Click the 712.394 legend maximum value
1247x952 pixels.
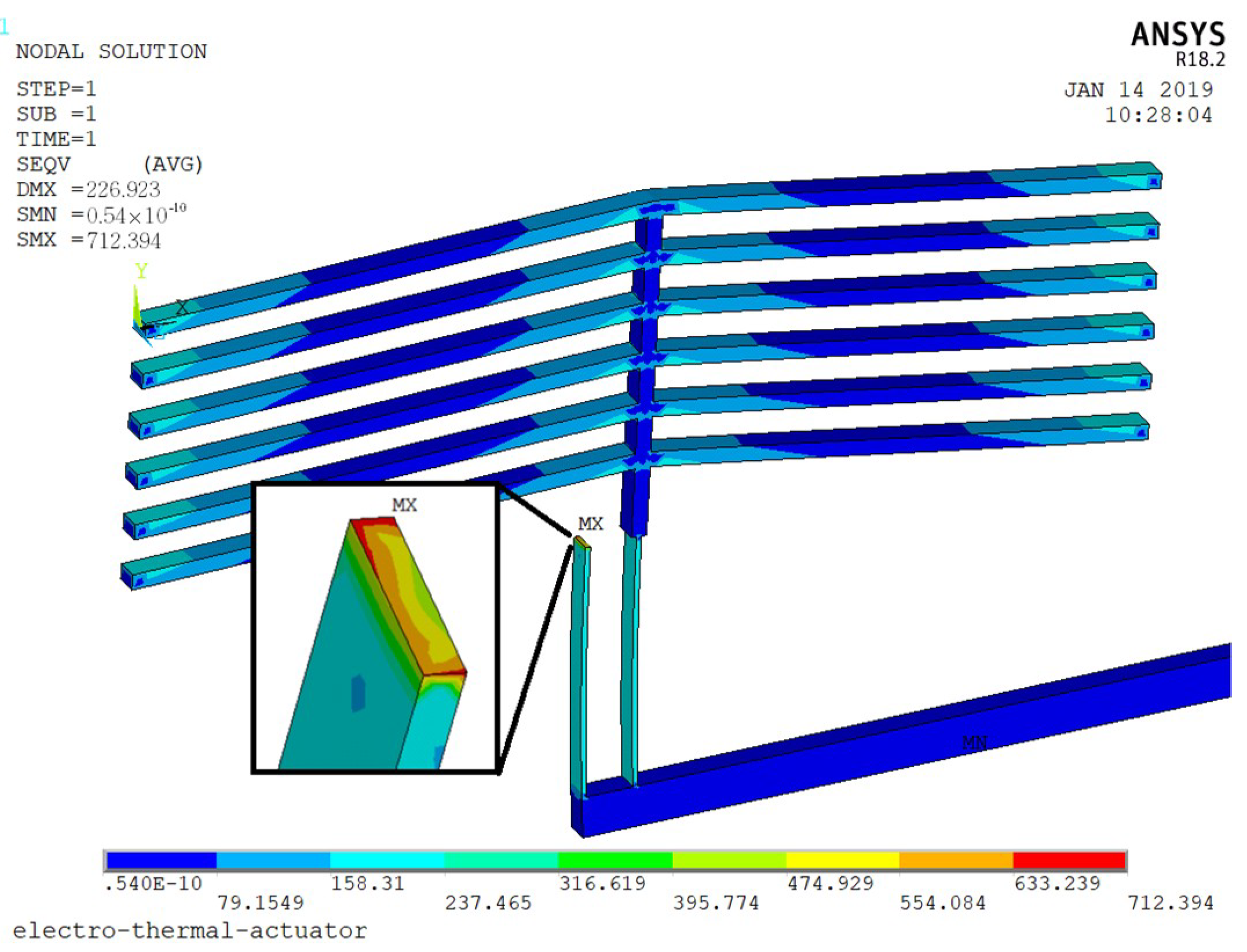click(1169, 903)
